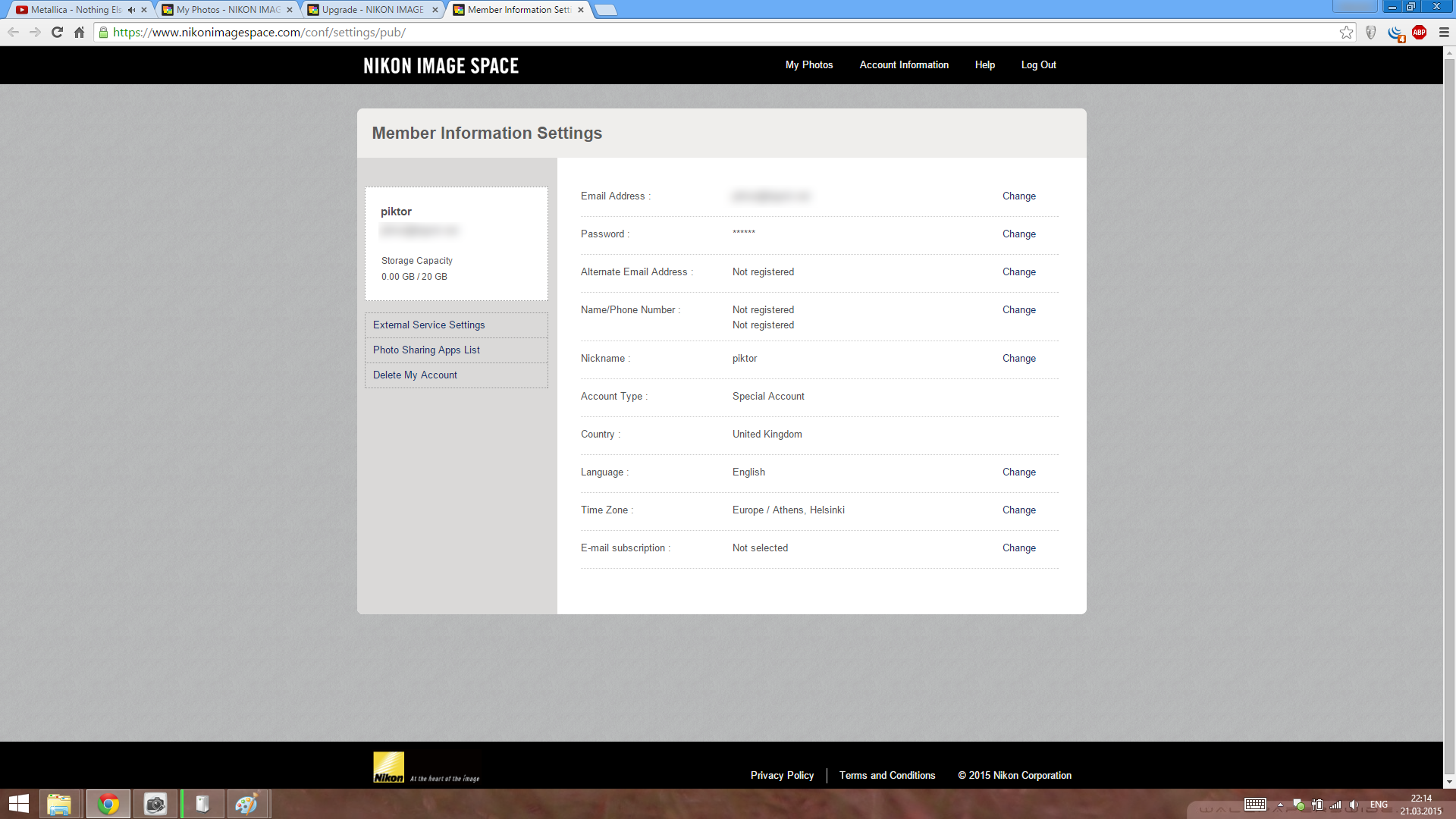Reload the page with the refresh icon
The height and width of the screenshot is (819, 1456).
coord(57,32)
